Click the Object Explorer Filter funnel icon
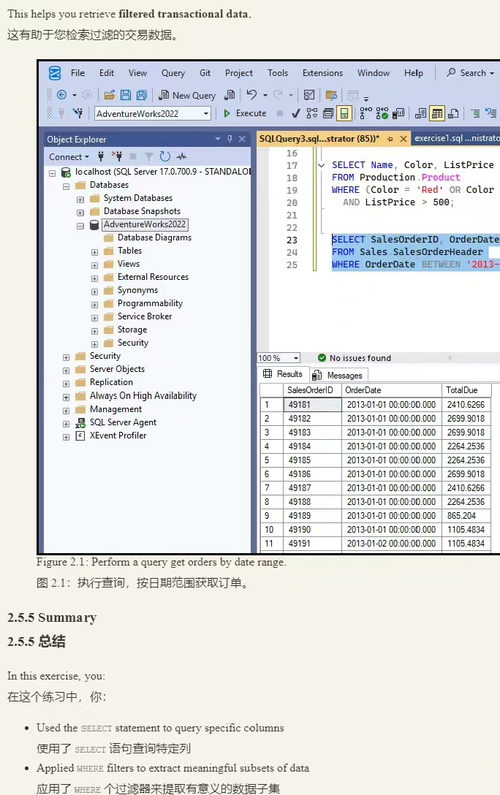 [x=149, y=156]
